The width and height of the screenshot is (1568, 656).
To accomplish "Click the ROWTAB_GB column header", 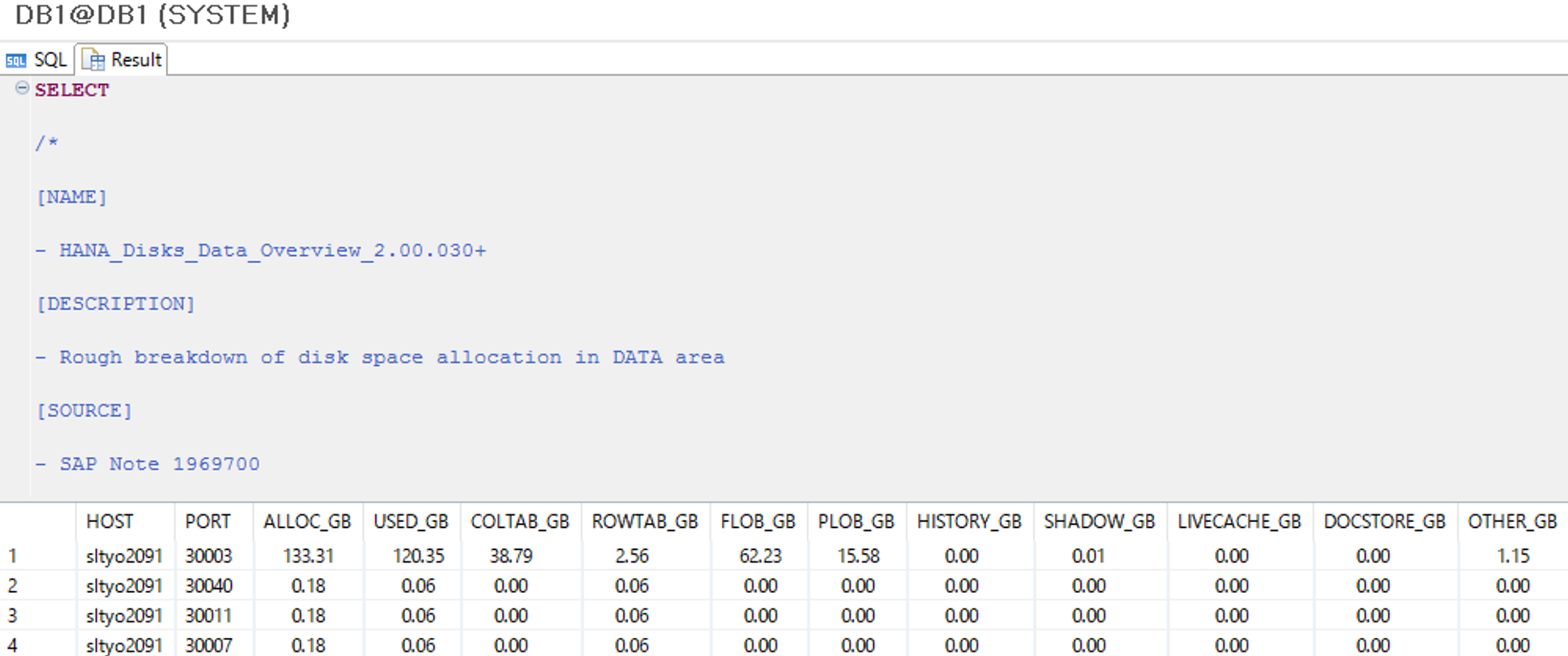I will pyautogui.click(x=645, y=522).
